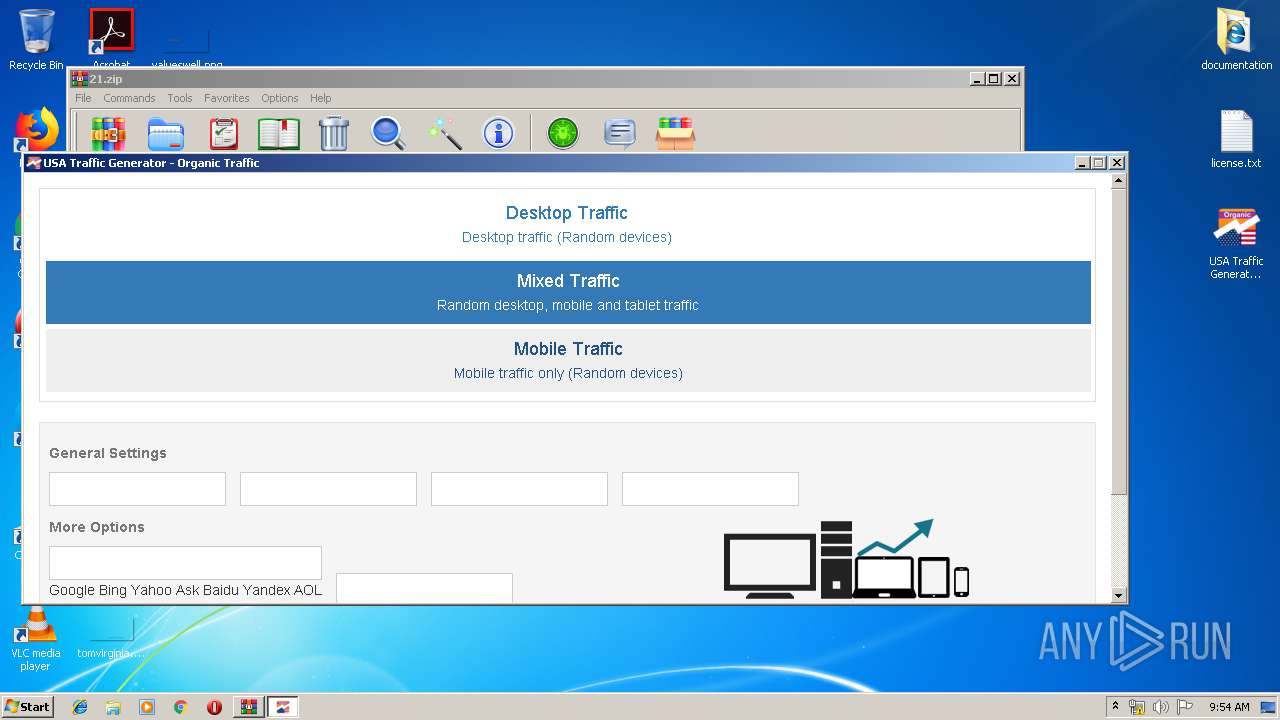Select the Desktop Traffic option
The image size is (1280, 720).
tap(568, 224)
